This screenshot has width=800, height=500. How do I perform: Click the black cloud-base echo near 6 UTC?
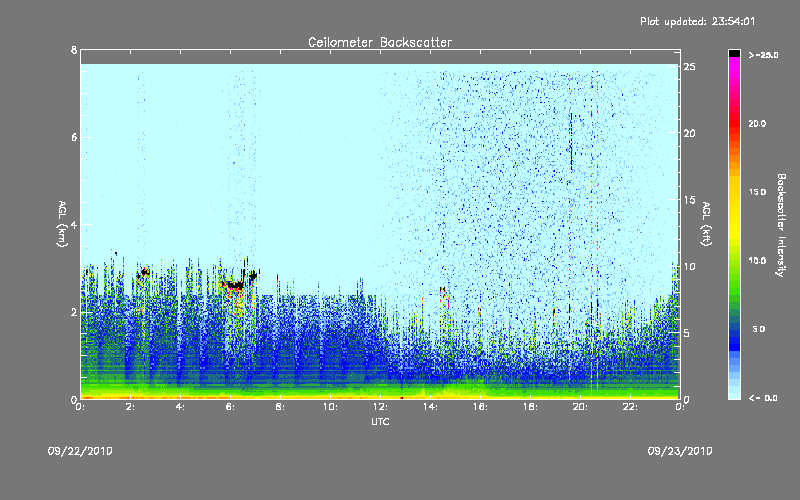click(235, 285)
